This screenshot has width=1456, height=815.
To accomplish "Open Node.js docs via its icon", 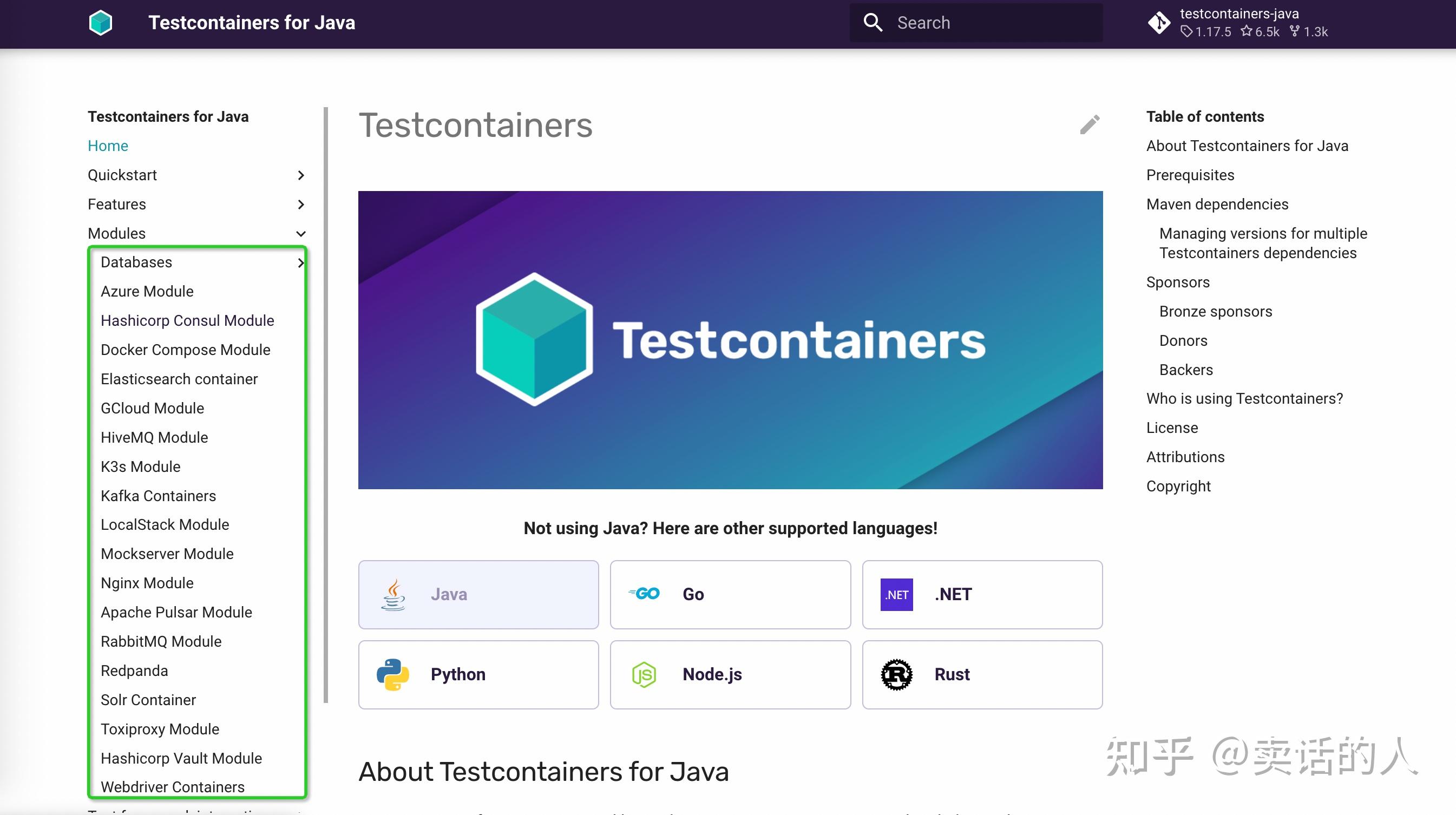I will coord(644,674).
